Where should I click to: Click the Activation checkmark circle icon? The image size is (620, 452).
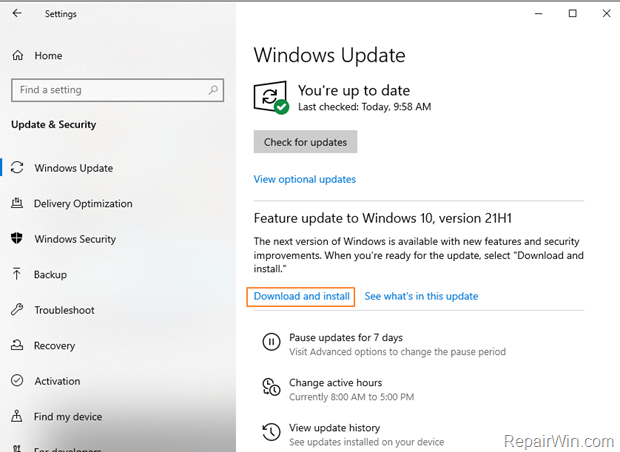pyautogui.click(x=17, y=380)
